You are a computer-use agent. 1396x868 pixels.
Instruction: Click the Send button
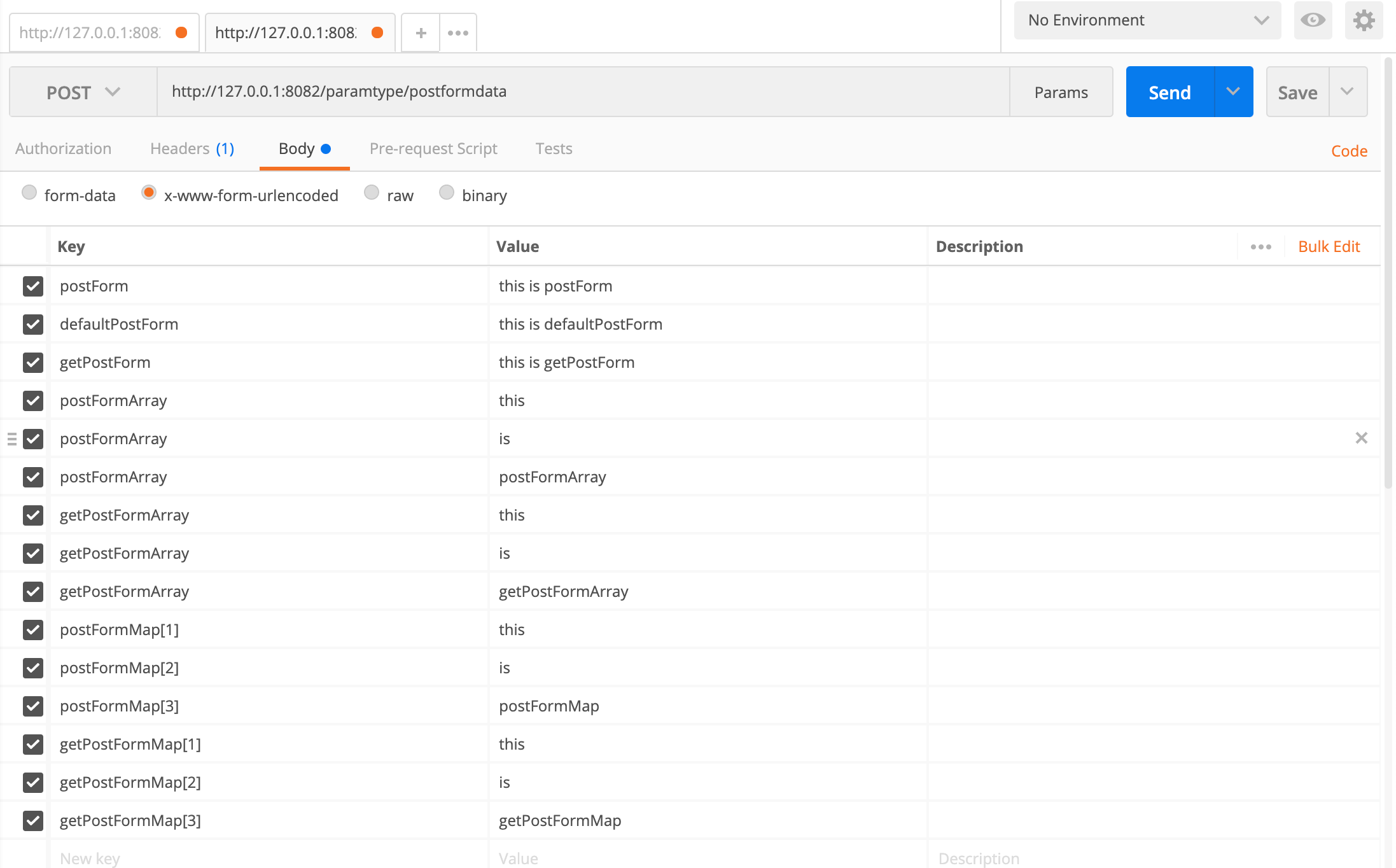[1169, 92]
